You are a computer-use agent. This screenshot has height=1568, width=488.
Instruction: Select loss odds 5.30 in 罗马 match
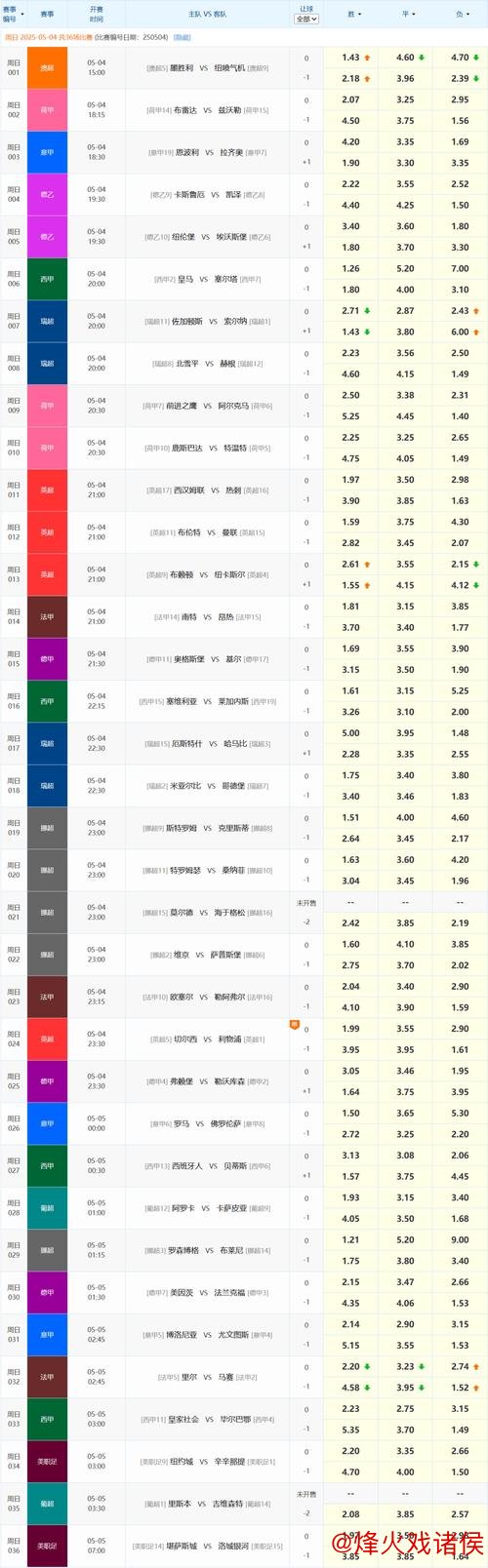[460, 1113]
